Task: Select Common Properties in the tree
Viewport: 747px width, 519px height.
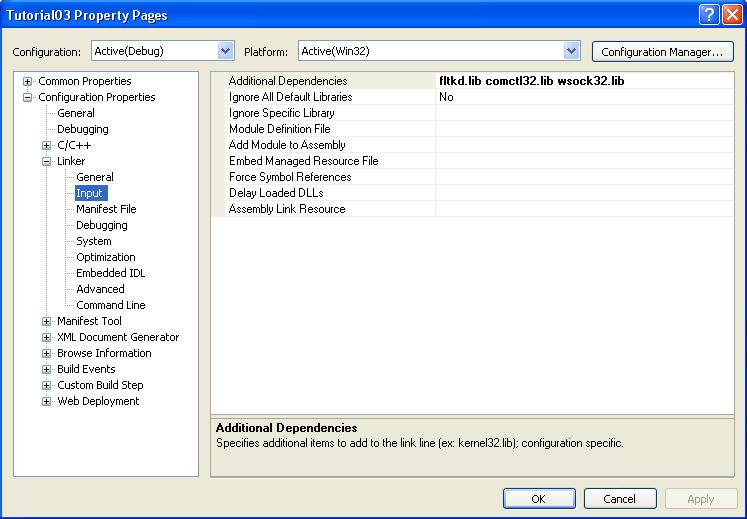Action: [x=85, y=81]
